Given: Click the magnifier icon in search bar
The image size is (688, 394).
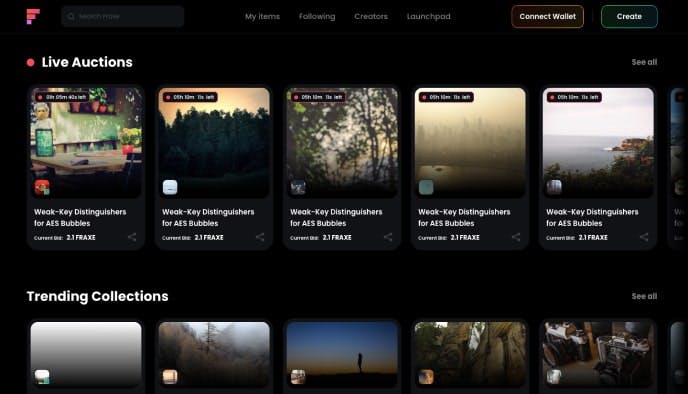Looking at the screenshot, I should tap(71, 17).
